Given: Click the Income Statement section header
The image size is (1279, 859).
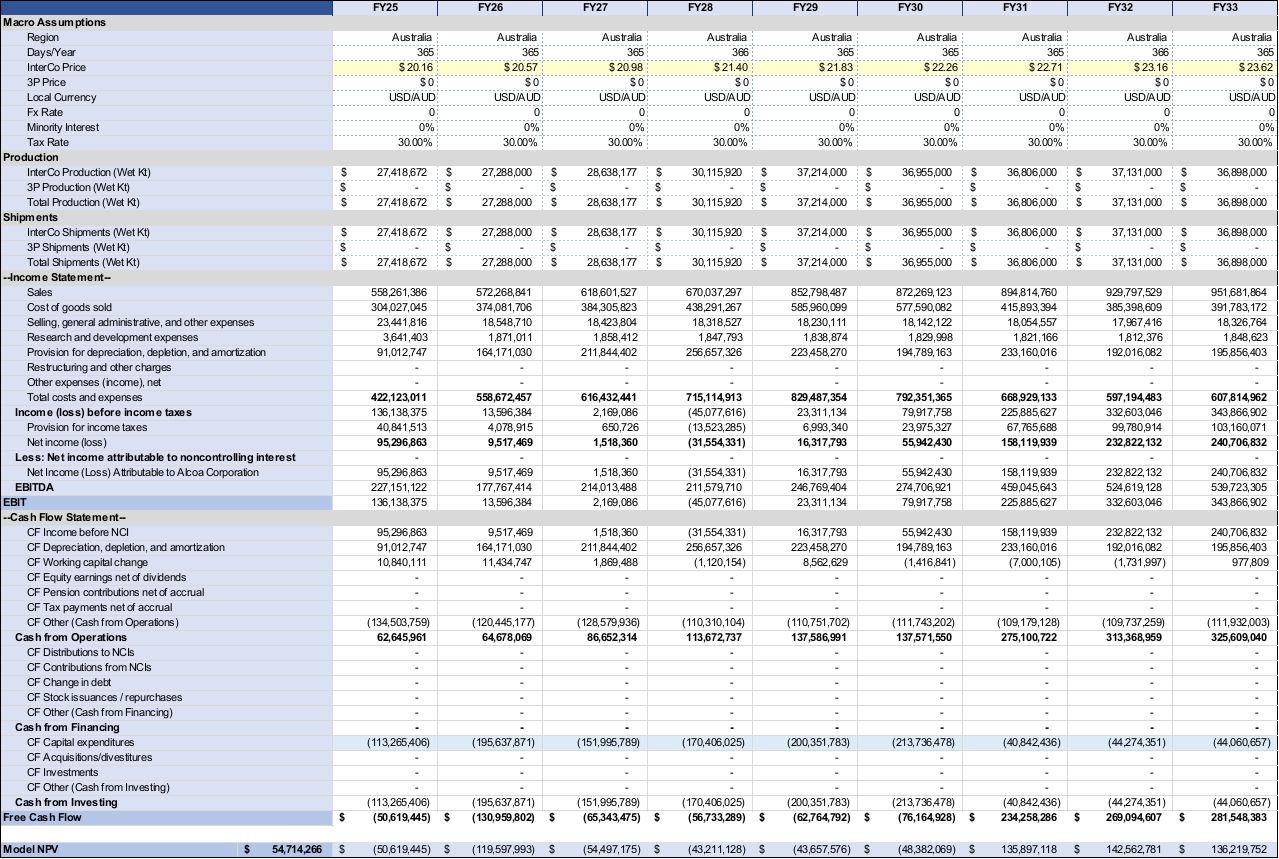Looking at the screenshot, I should [57, 277].
